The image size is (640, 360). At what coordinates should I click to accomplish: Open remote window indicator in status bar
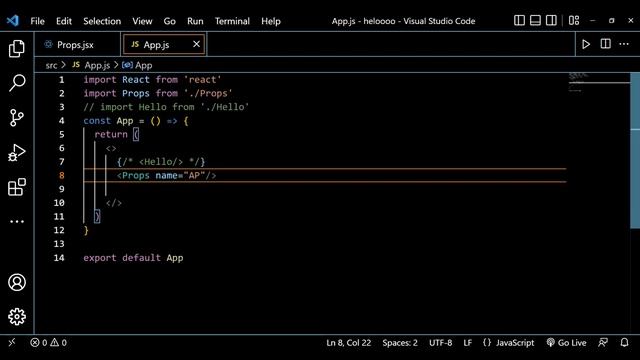pyautogui.click(x=12, y=342)
